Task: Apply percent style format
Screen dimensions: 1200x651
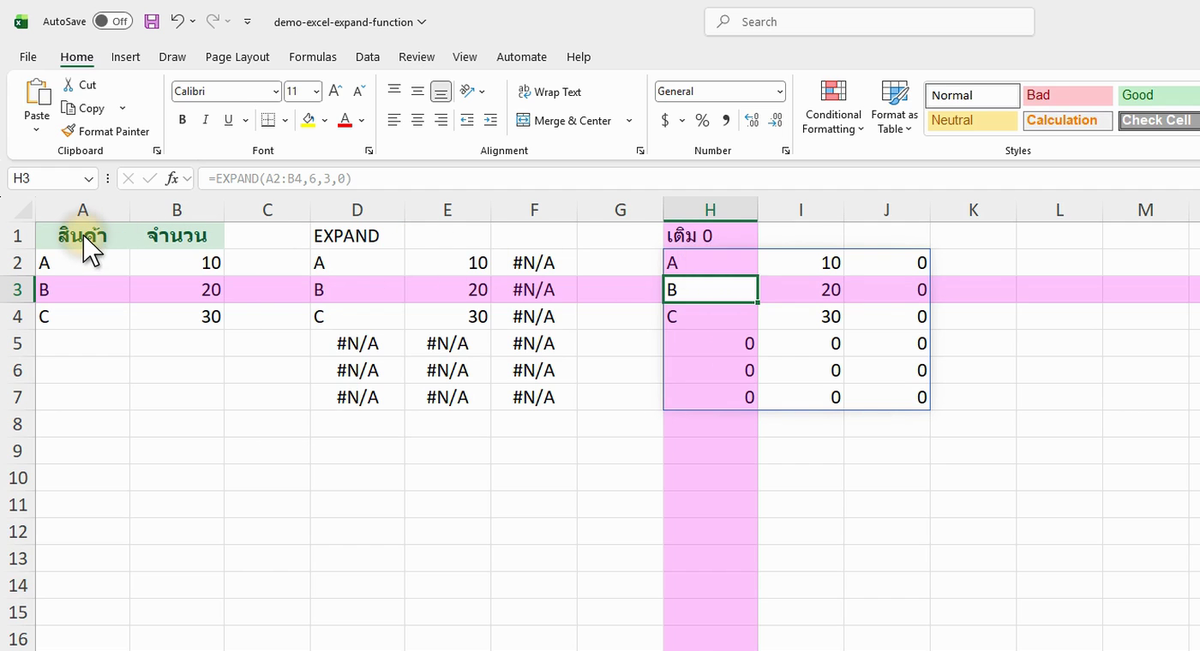Action: coord(702,120)
